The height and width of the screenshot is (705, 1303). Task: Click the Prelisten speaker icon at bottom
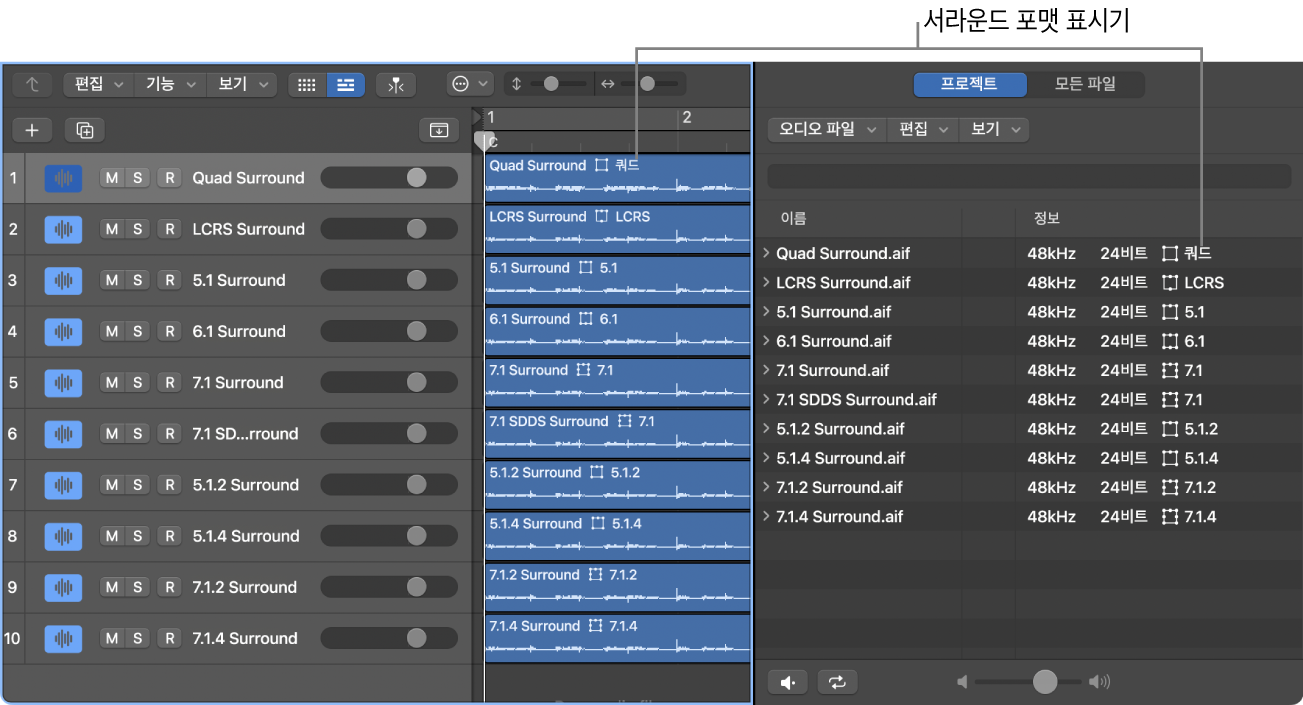click(787, 681)
